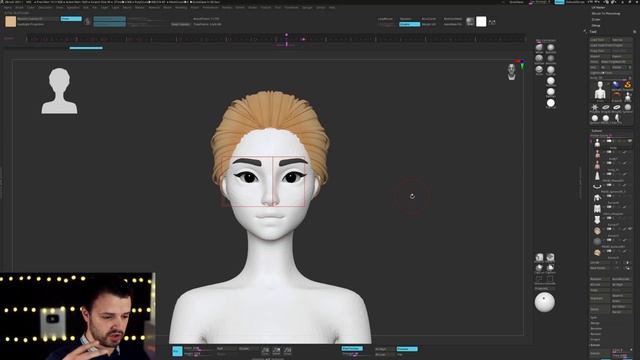Click the cyan button in bottom toolbar center
The width and height of the screenshot is (640, 360).
click(x=352, y=349)
